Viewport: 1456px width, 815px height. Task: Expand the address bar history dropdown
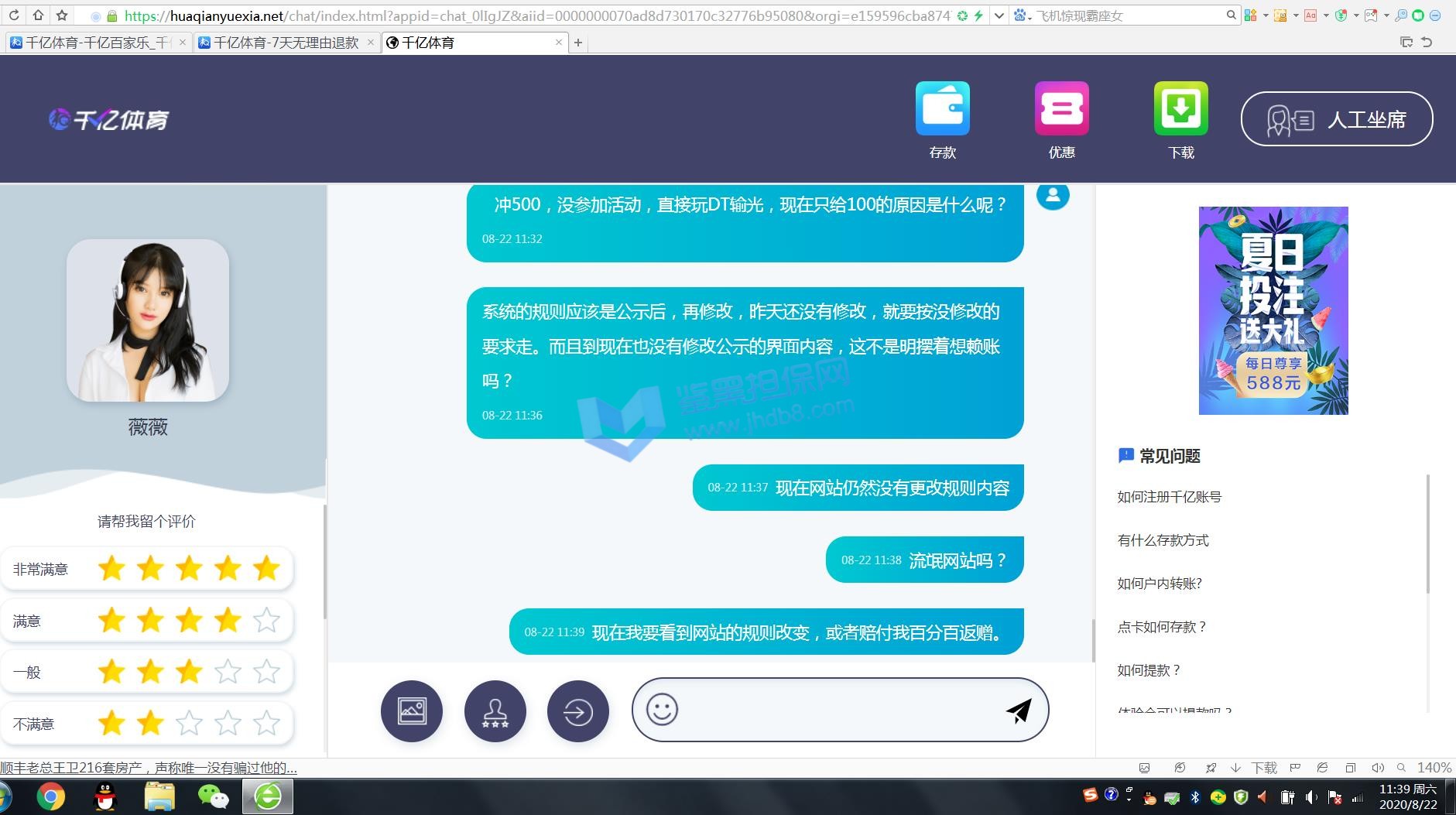(999, 15)
